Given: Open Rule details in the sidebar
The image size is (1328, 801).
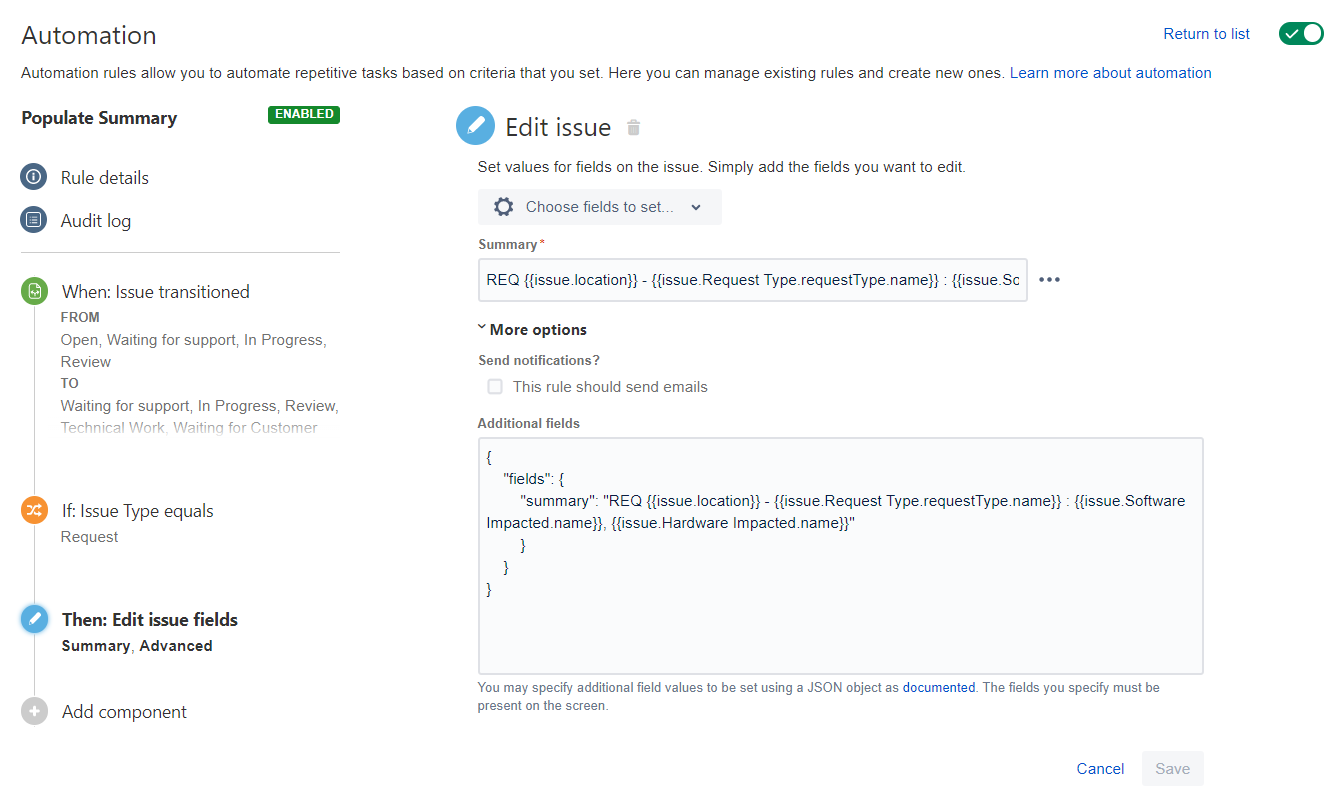Looking at the screenshot, I should pyautogui.click(x=105, y=177).
